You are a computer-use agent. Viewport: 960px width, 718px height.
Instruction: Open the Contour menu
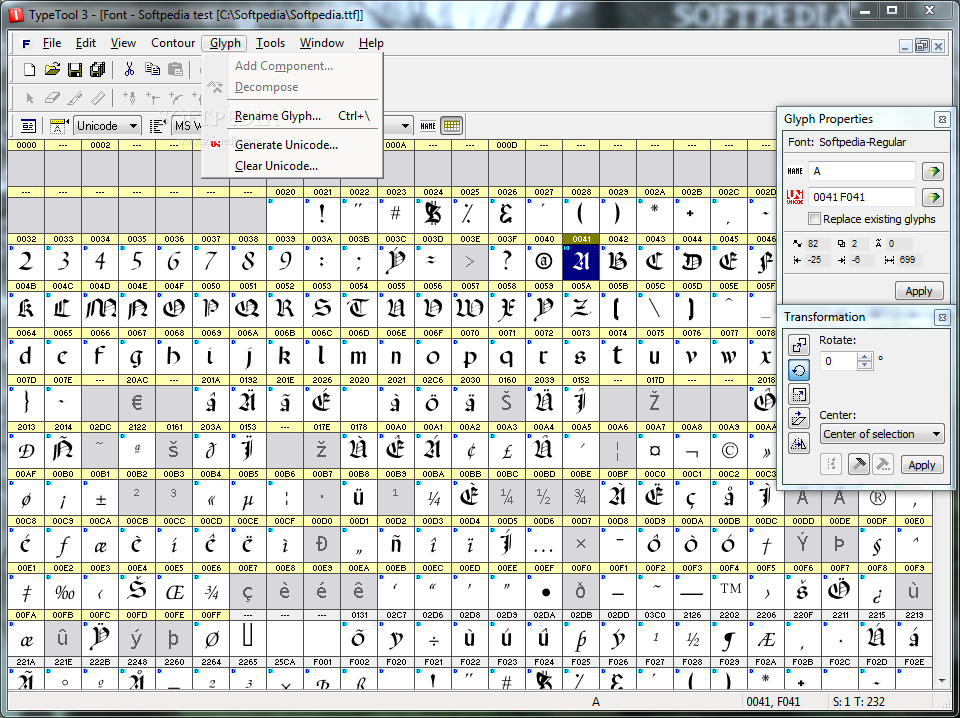173,43
